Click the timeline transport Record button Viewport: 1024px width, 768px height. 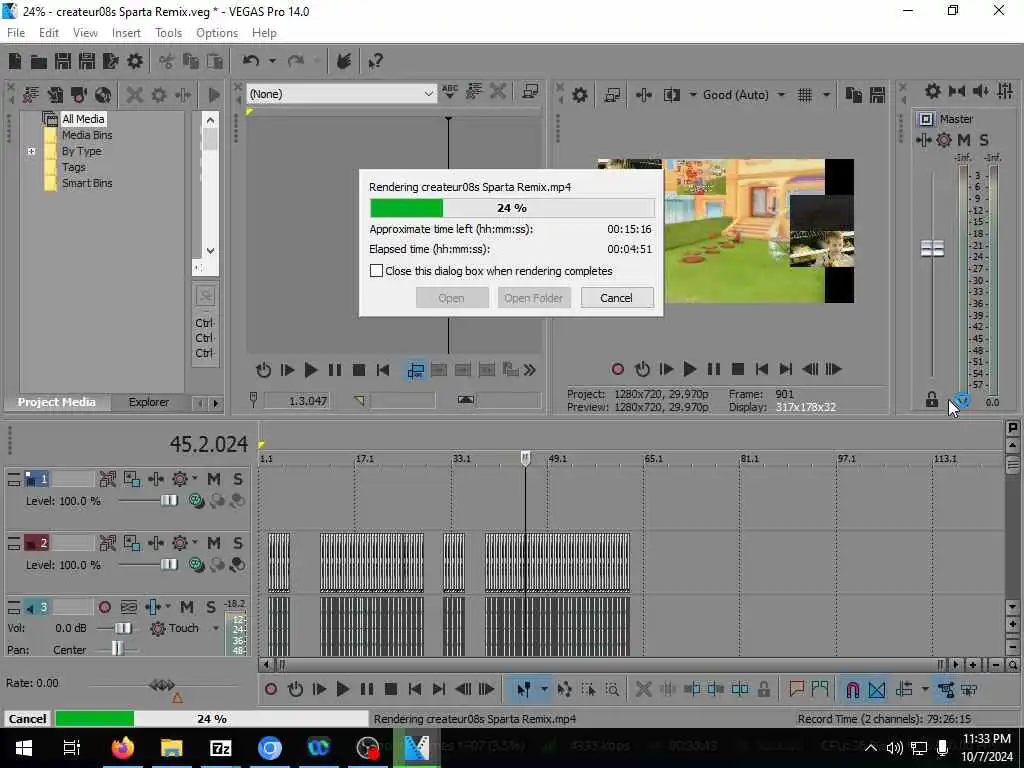coord(271,689)
